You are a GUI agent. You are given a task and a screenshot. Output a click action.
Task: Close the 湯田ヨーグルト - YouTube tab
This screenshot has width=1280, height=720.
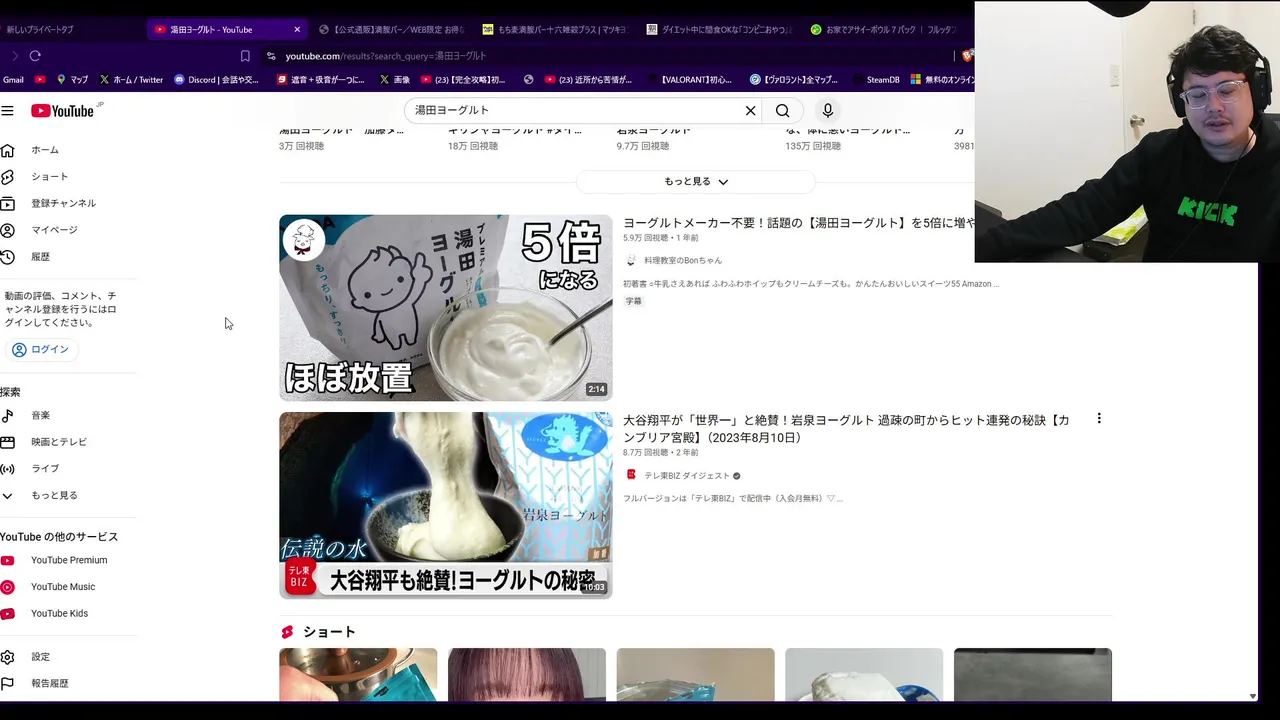click(x=297, y=29)
